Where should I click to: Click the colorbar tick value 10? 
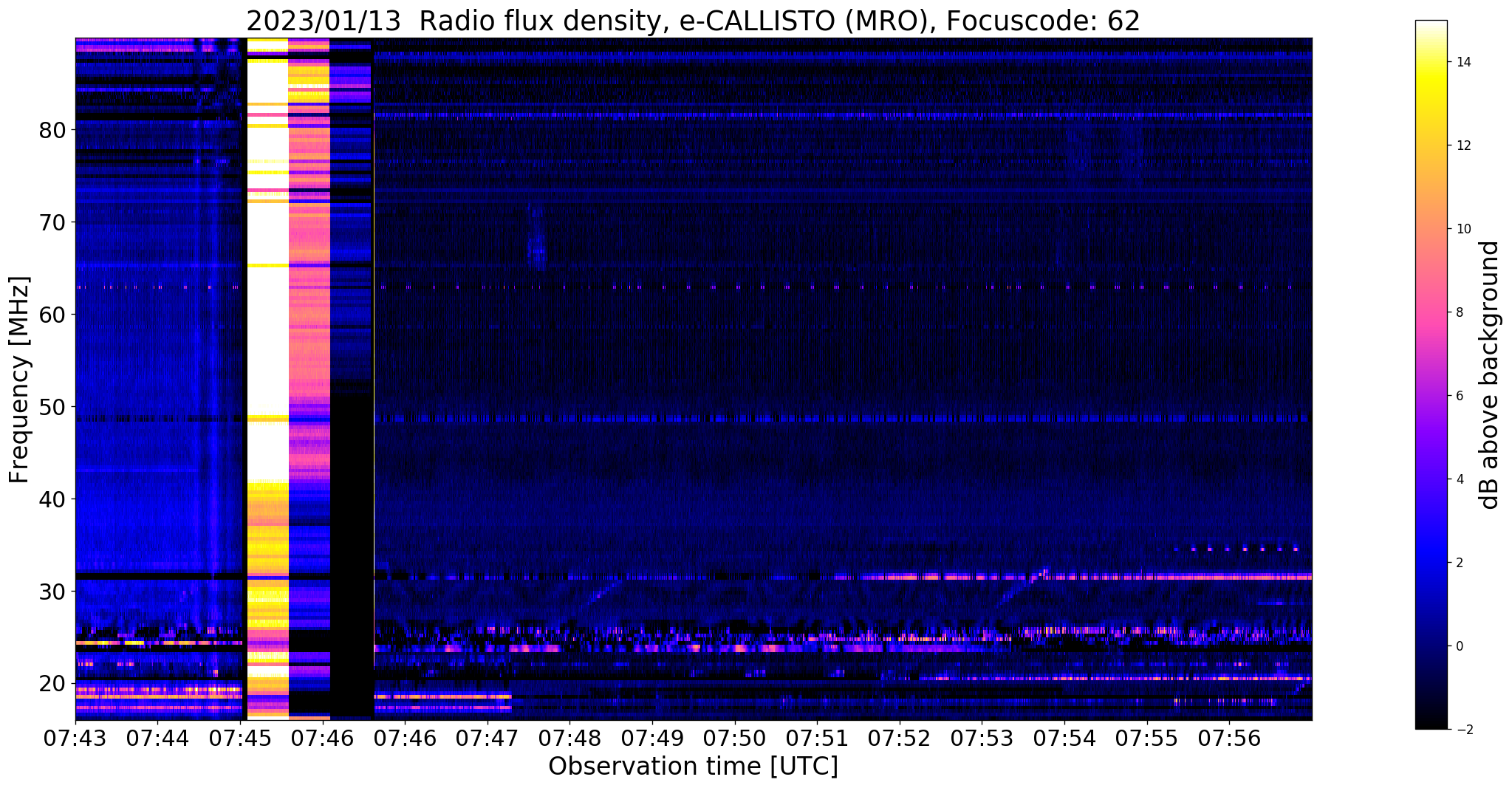click(1463, 229)
